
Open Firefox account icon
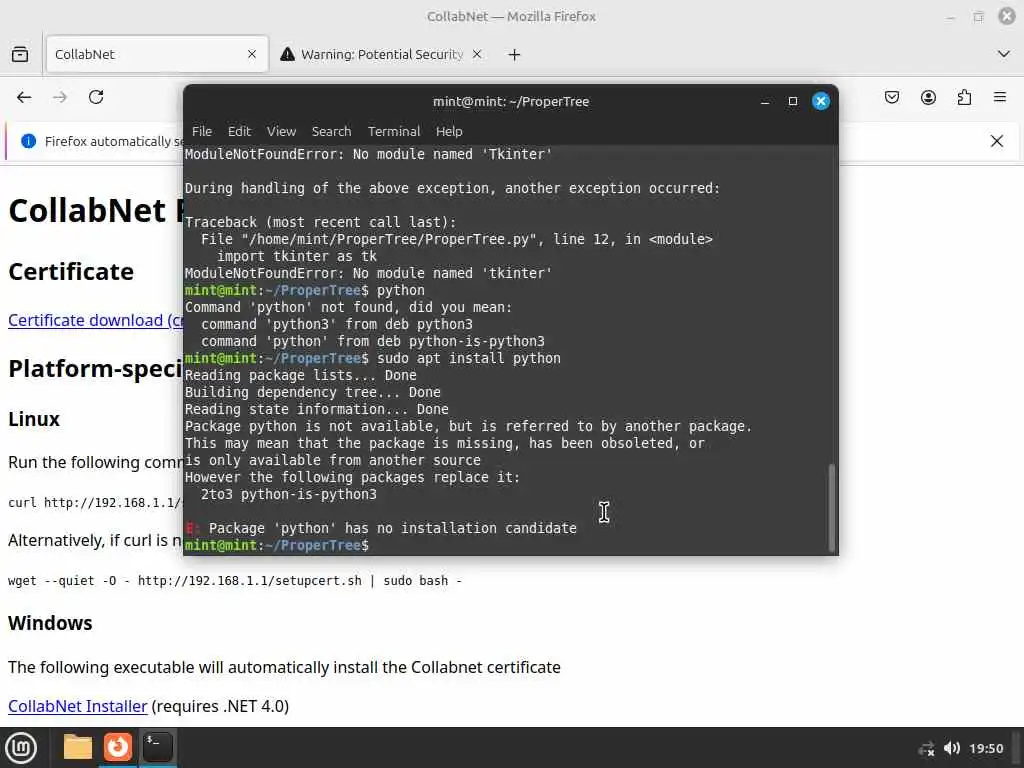click(928, 97)
